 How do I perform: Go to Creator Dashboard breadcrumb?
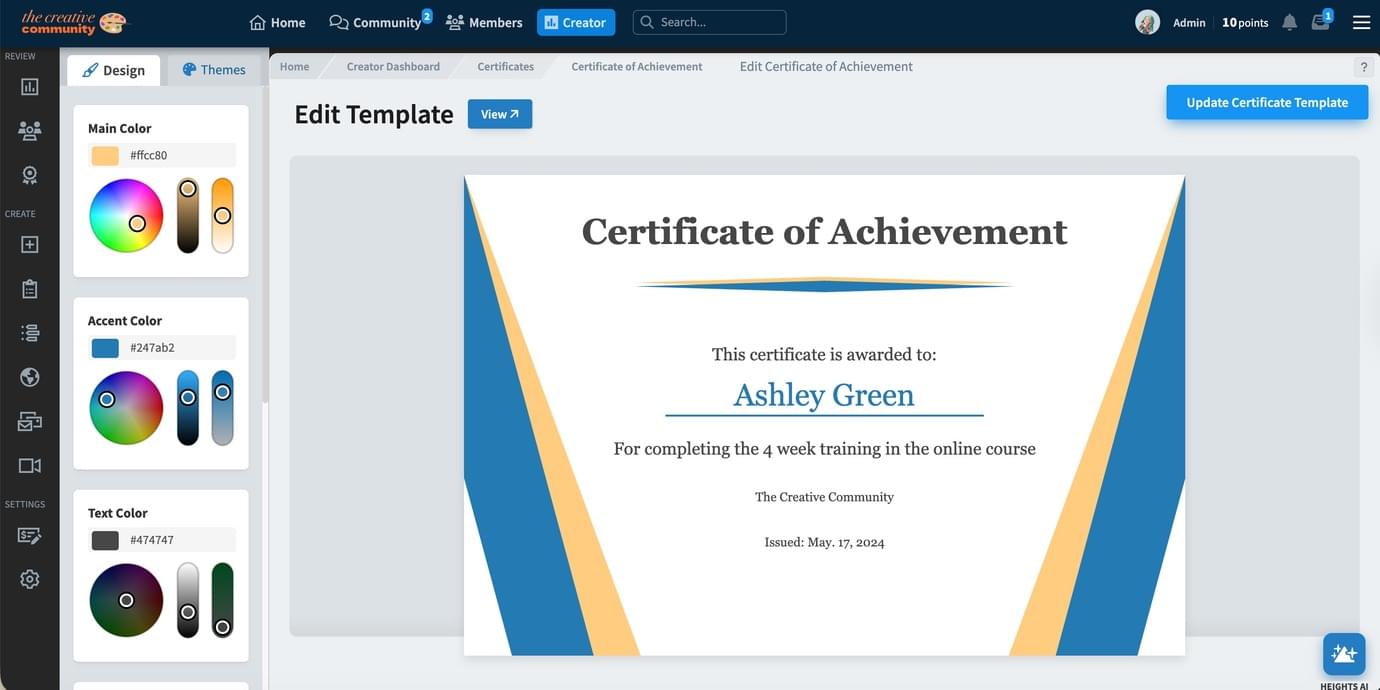click(x=393, y=67)
